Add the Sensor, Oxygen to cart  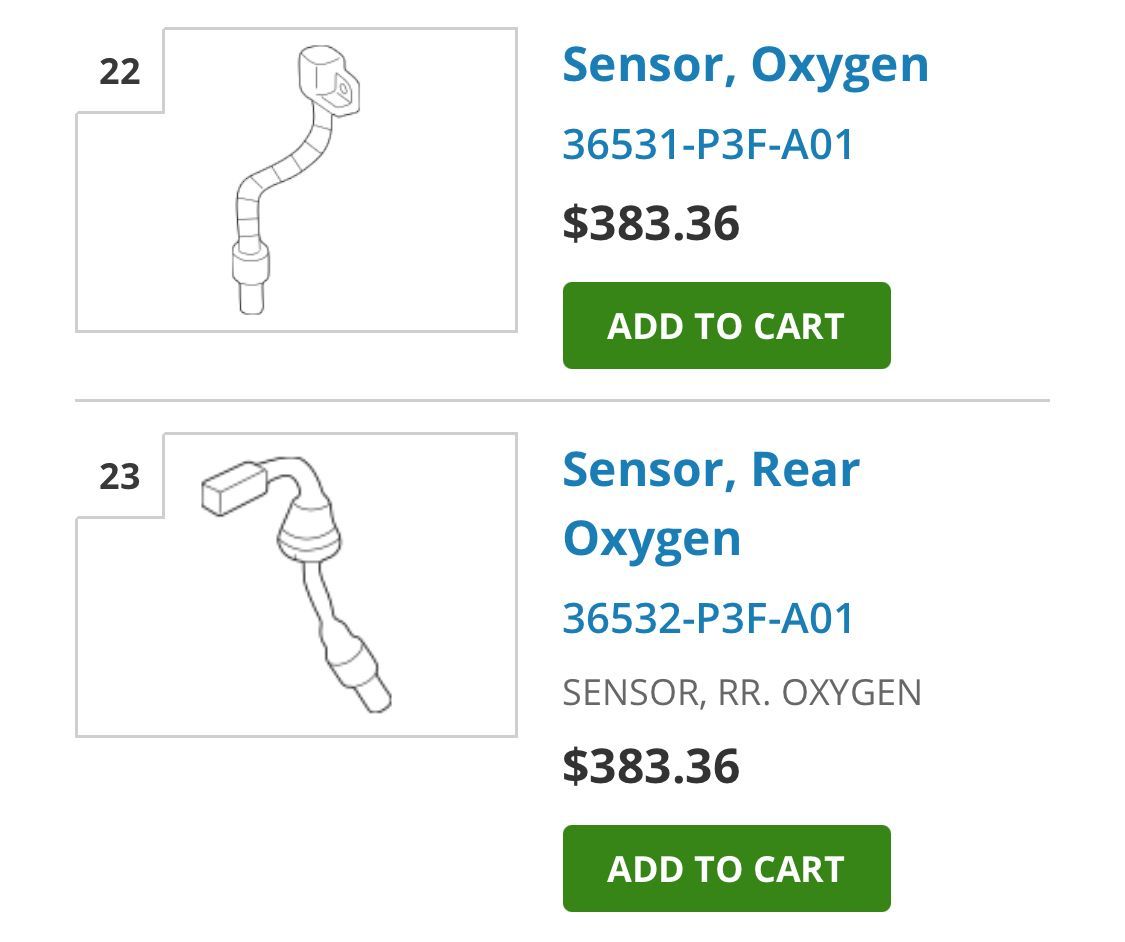(726, 326)
